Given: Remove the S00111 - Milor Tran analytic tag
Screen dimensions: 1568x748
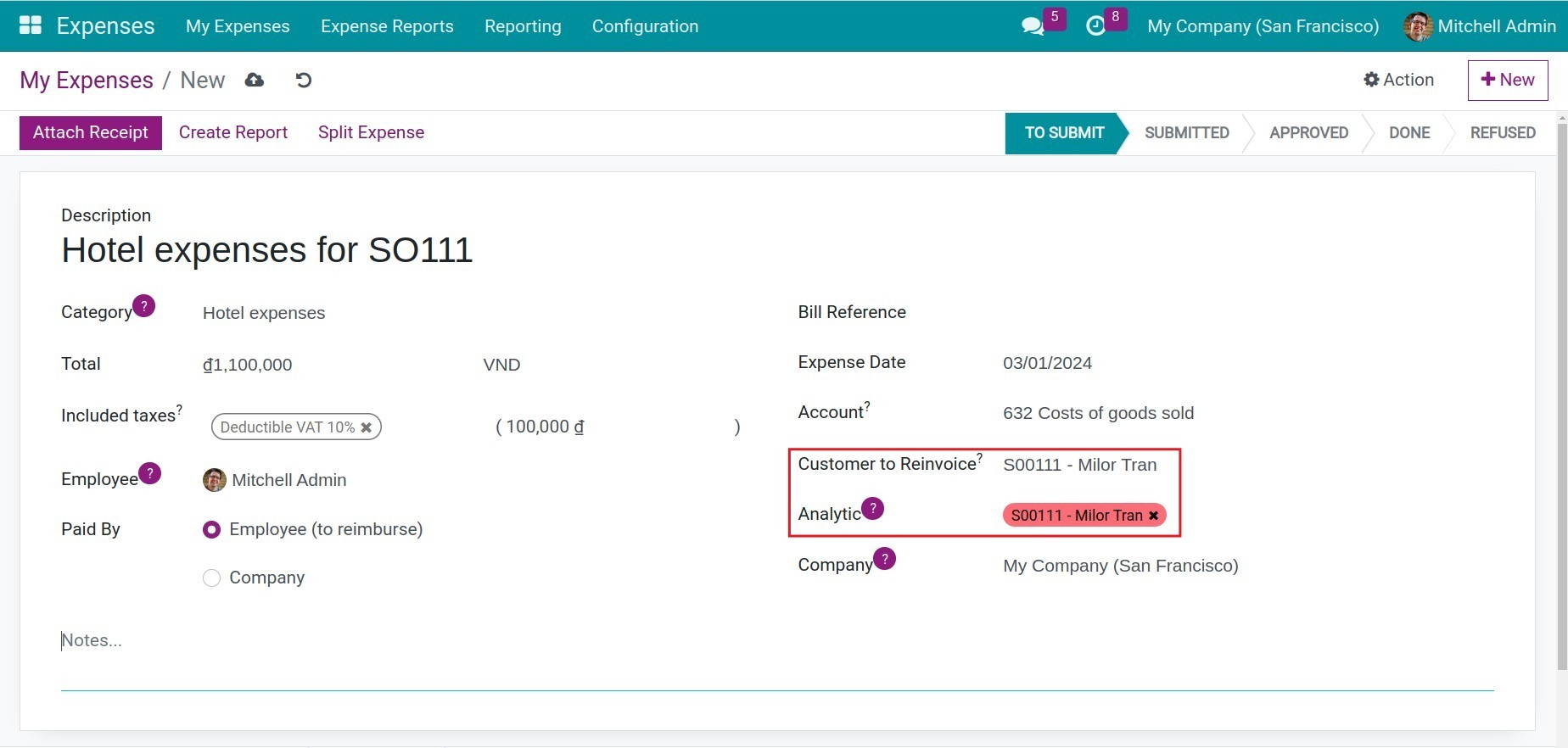Looking at the screenshot, I should tap(1153, 516).
